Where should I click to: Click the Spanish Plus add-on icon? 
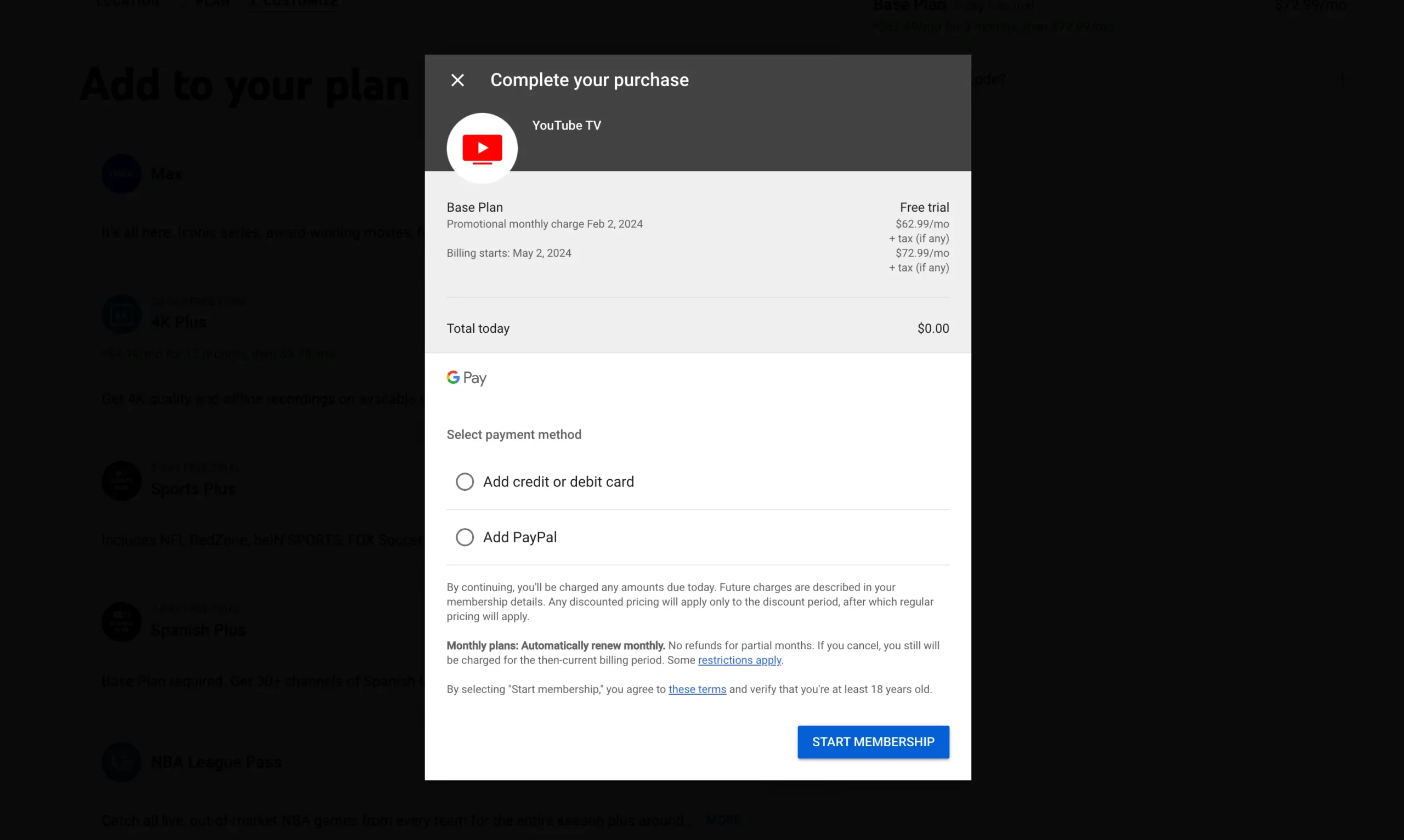[x=121, y=622]
